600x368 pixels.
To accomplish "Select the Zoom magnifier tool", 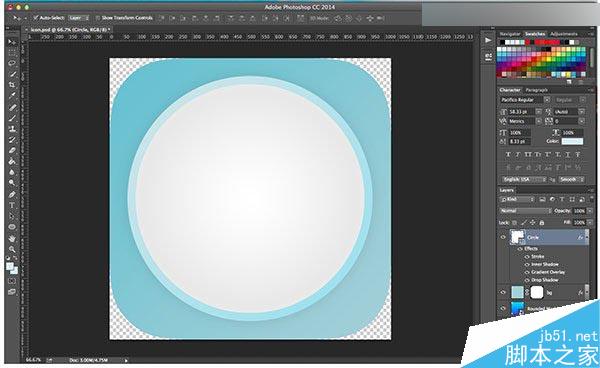I will point(12,249).
